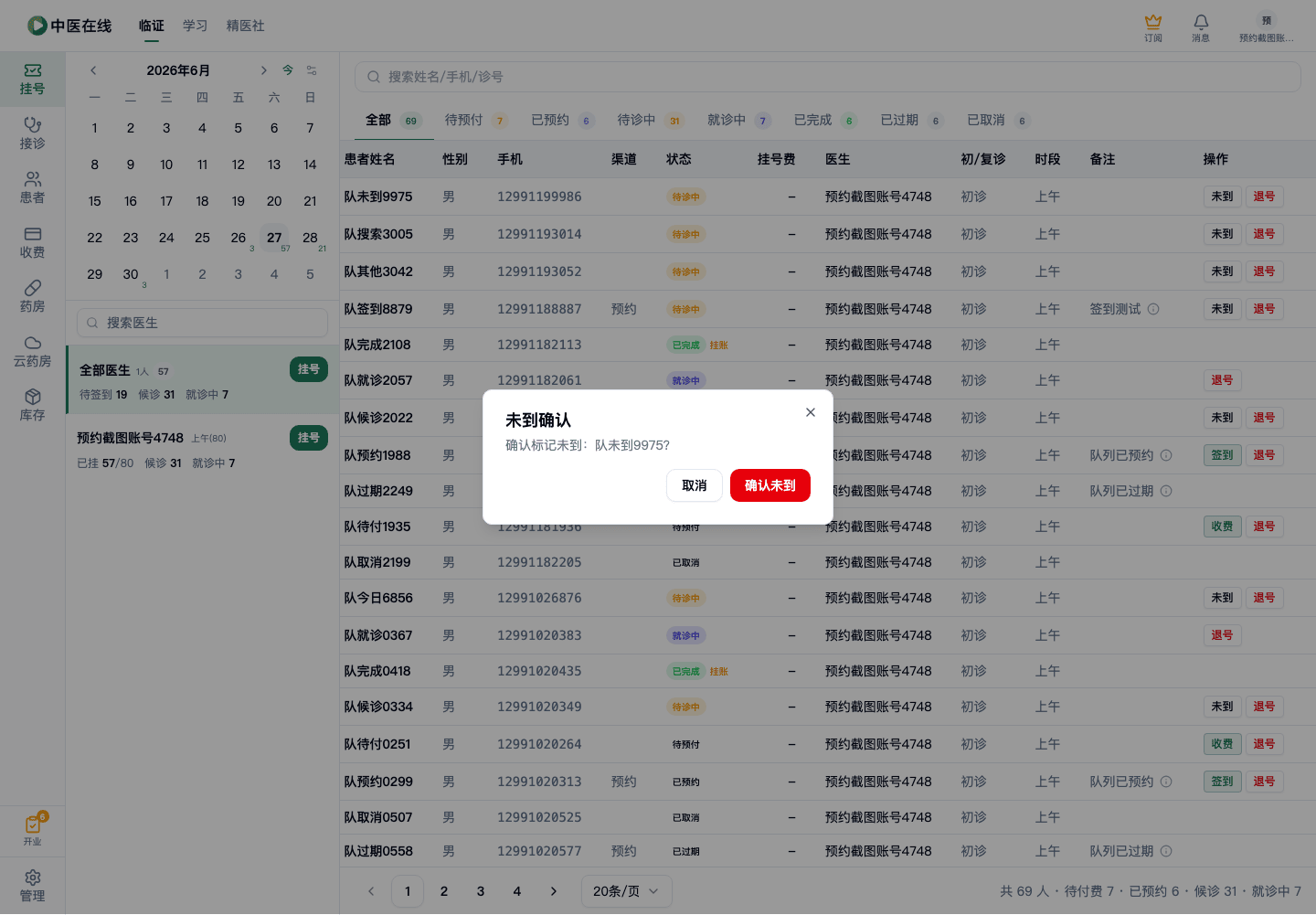Screen dimensions: 1316x915
Task: Click 挂号 button for 预约截图账号4748
Action: 309,438
